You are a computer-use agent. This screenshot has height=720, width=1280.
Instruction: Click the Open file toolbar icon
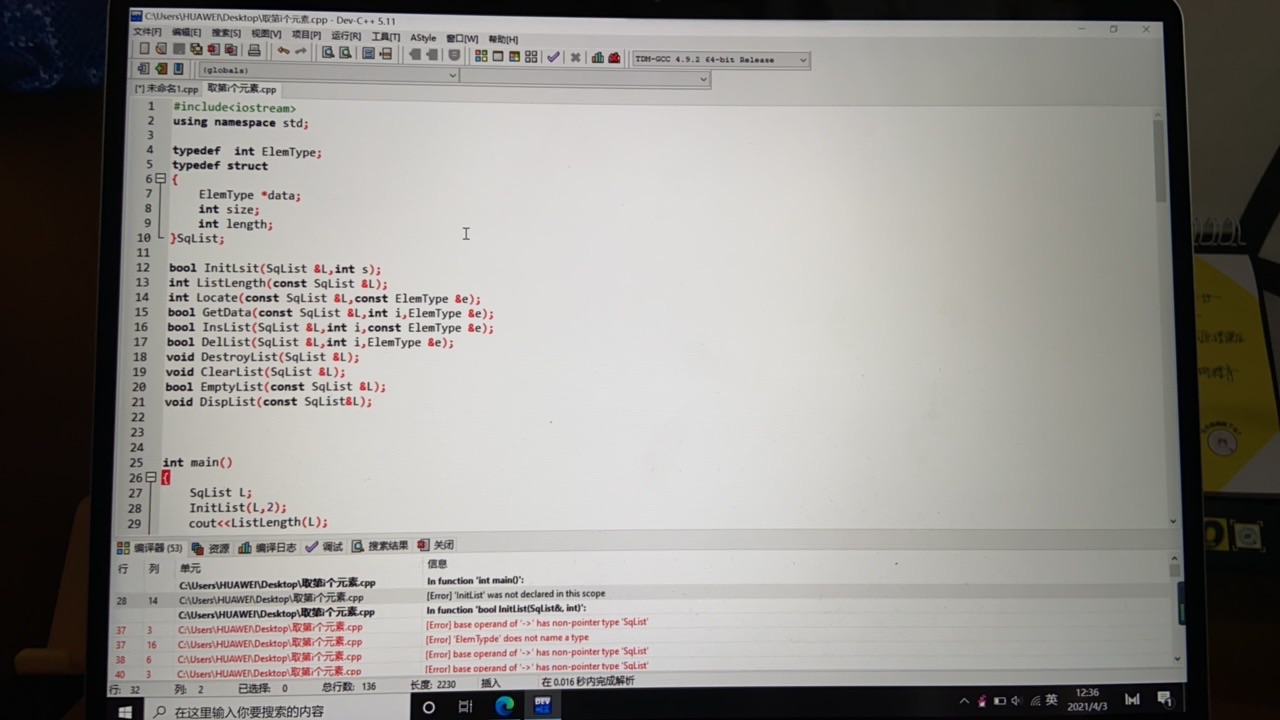pos(161,48)
